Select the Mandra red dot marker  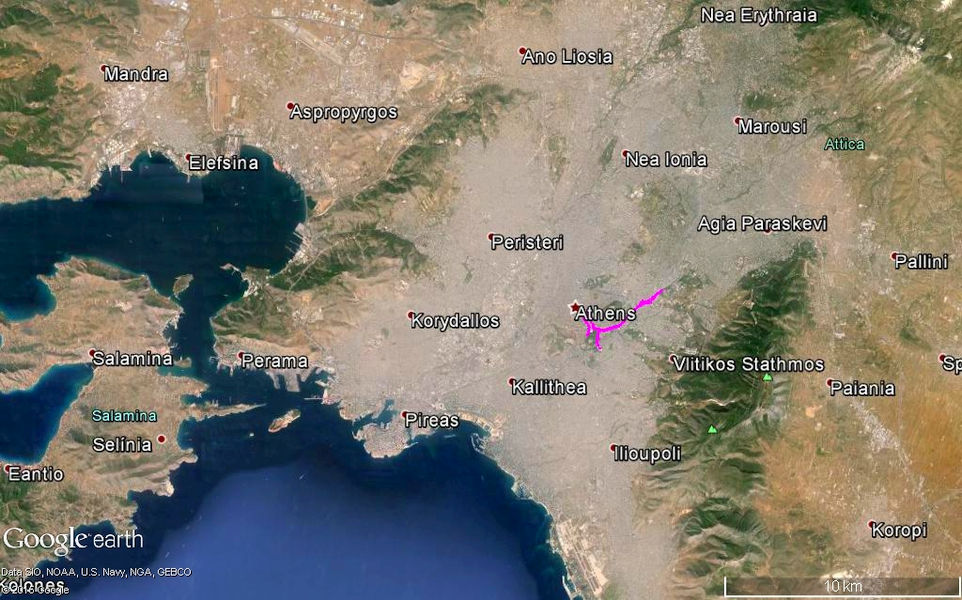[104, 68]
